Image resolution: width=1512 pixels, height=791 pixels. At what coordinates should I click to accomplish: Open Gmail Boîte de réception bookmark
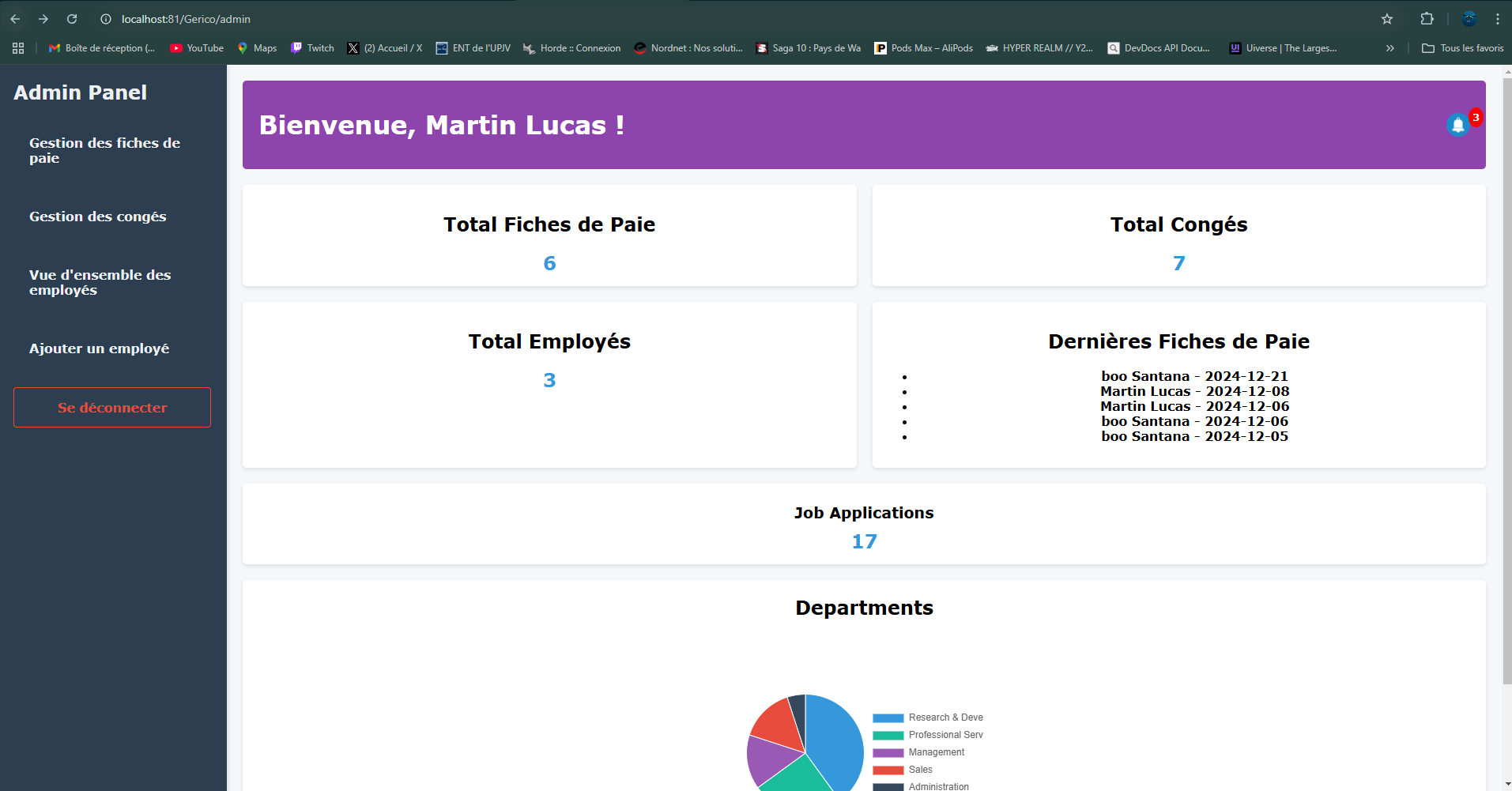(x=102, y=48)
